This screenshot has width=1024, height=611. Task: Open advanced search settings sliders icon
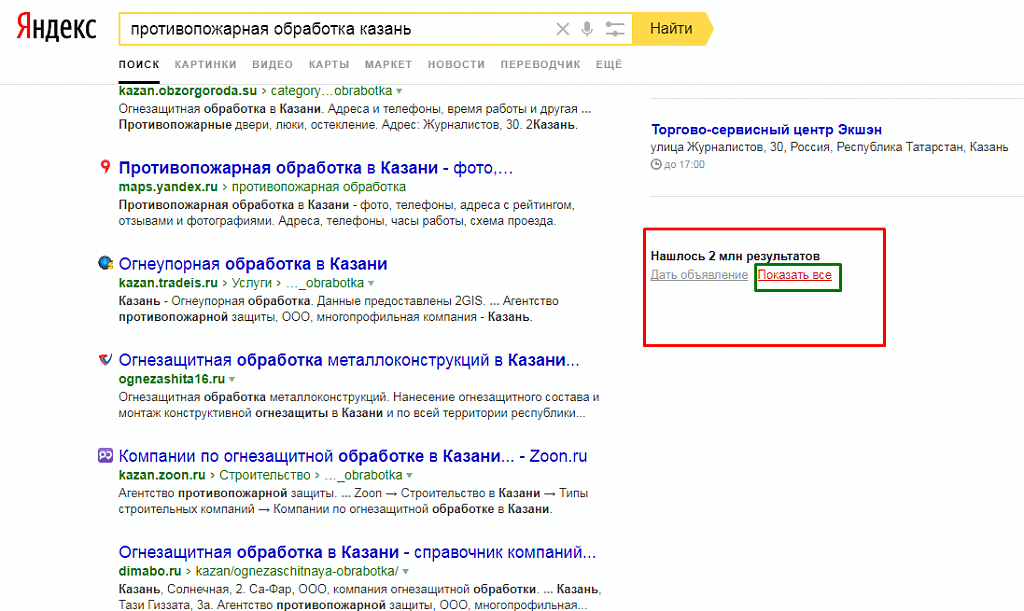(615, 29)
